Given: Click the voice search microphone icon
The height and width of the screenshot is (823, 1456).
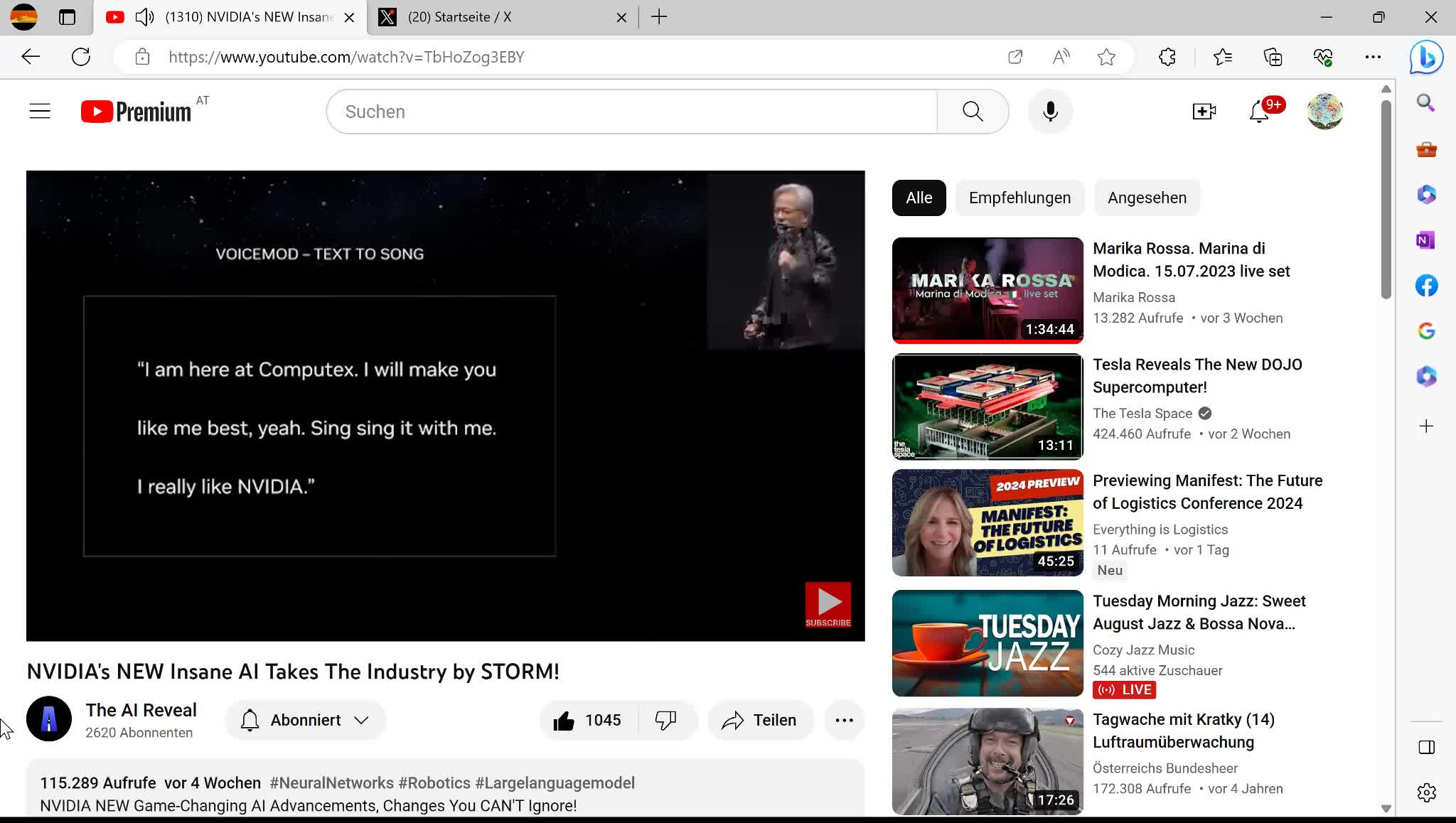Looking at the screenshot, I should 1050,112.
